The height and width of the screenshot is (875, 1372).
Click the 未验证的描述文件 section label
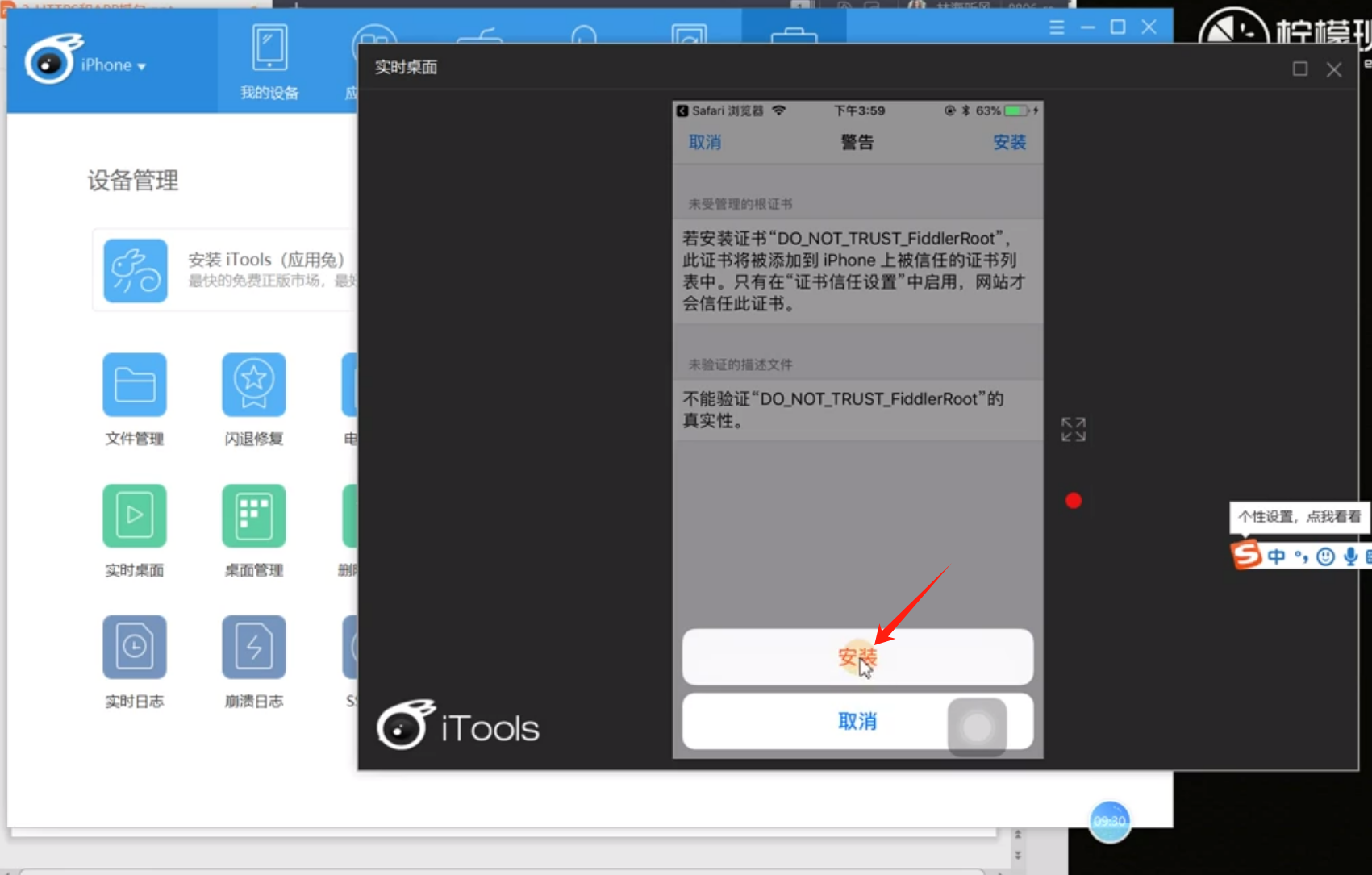click(740, 365)
